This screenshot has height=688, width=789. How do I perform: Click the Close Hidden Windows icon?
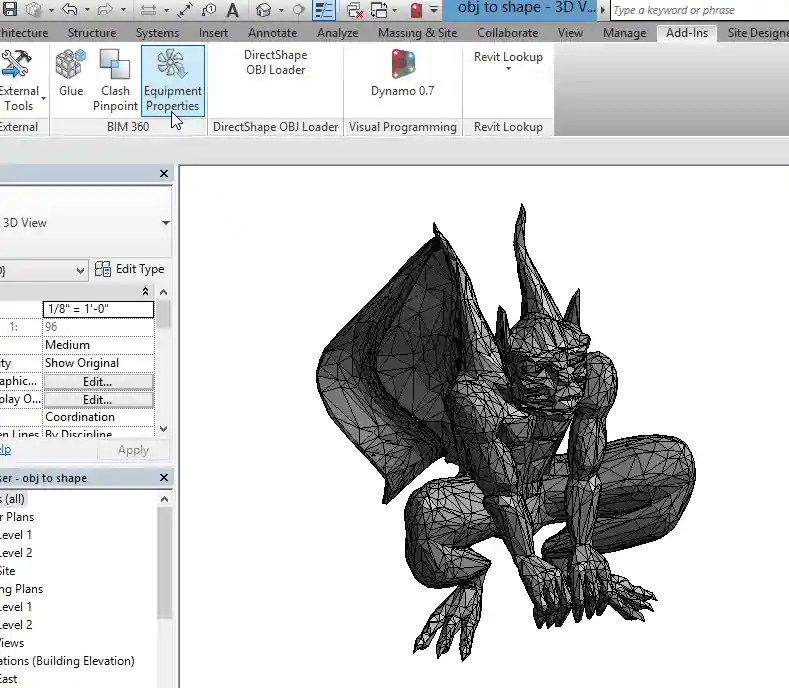pyautogui.click(x=354, y=11)
